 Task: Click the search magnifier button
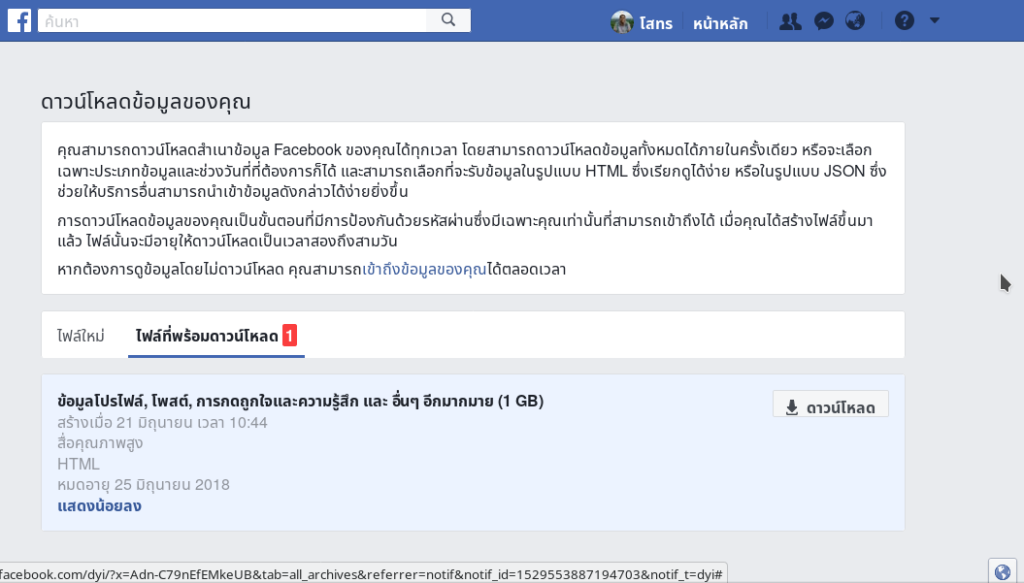point(448,20)
